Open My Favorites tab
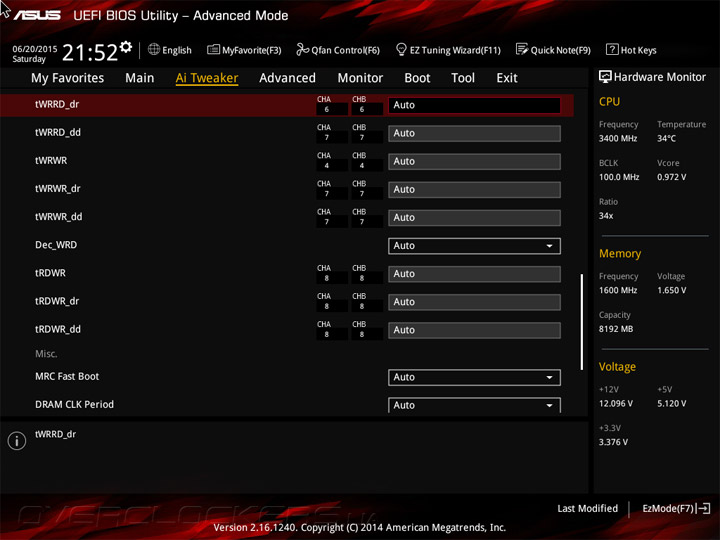Image resolution: width=720 pixels, height=540 pixels. pos(68,78)
